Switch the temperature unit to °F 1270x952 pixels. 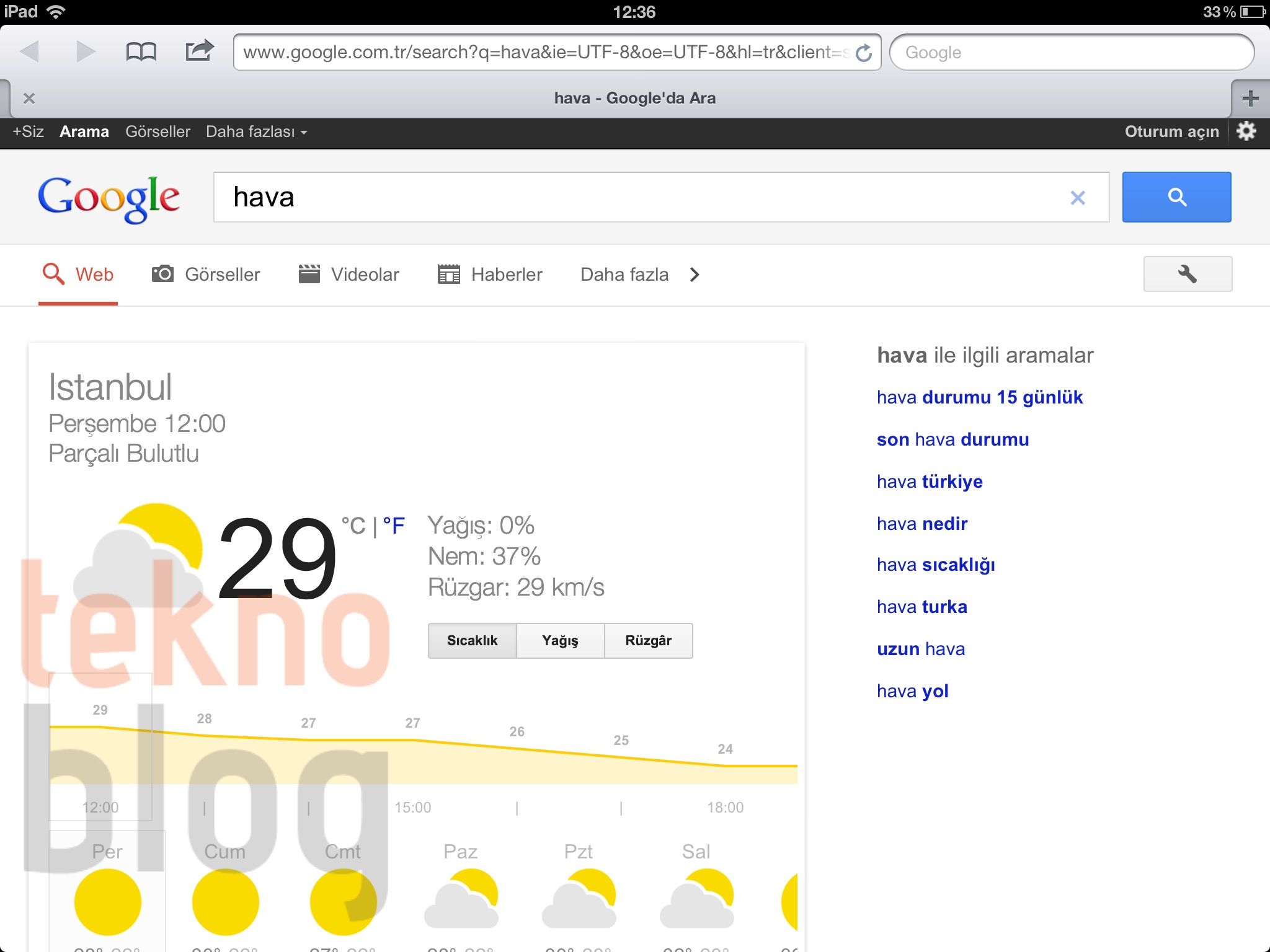click(x=394, y=526)
